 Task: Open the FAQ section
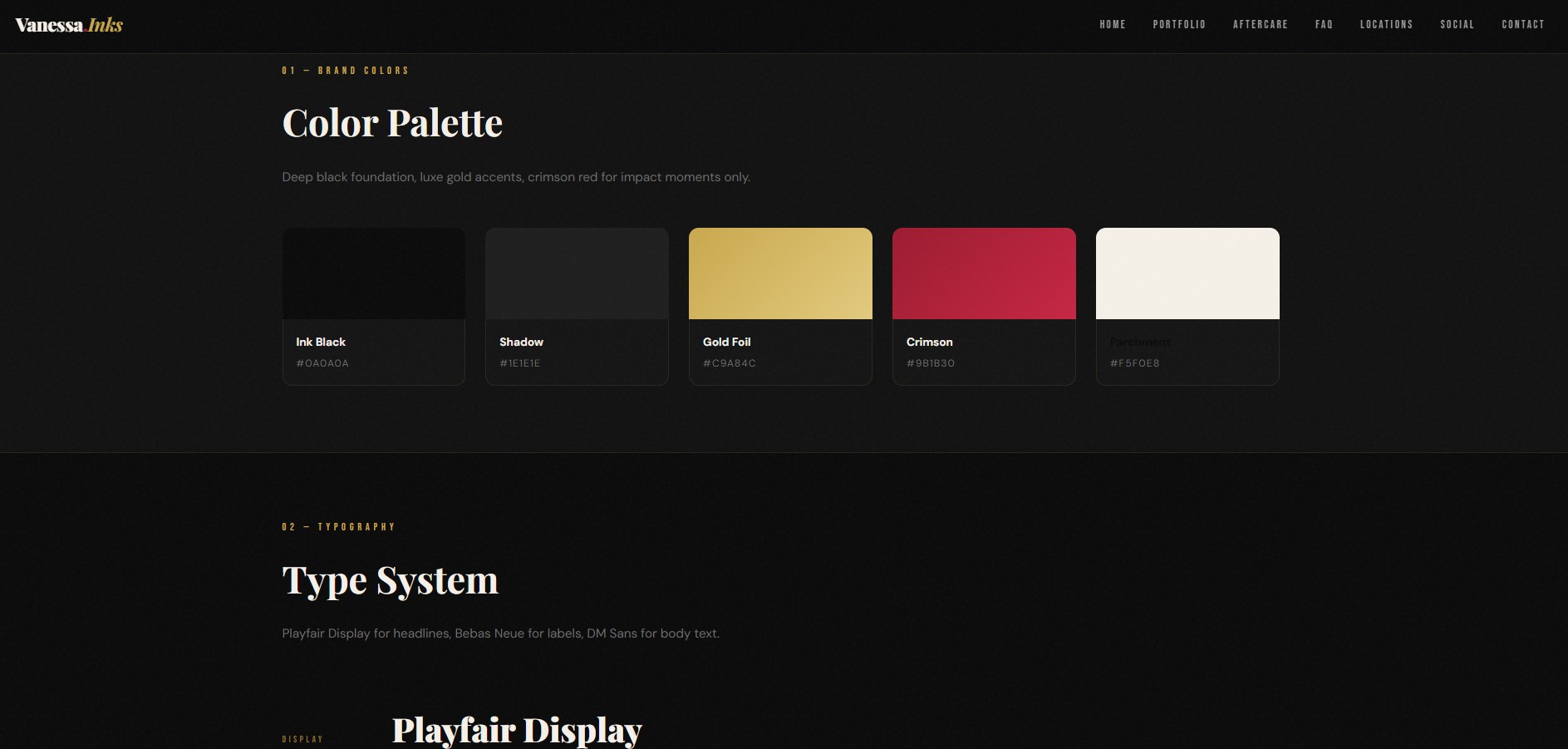point(1323,24)
